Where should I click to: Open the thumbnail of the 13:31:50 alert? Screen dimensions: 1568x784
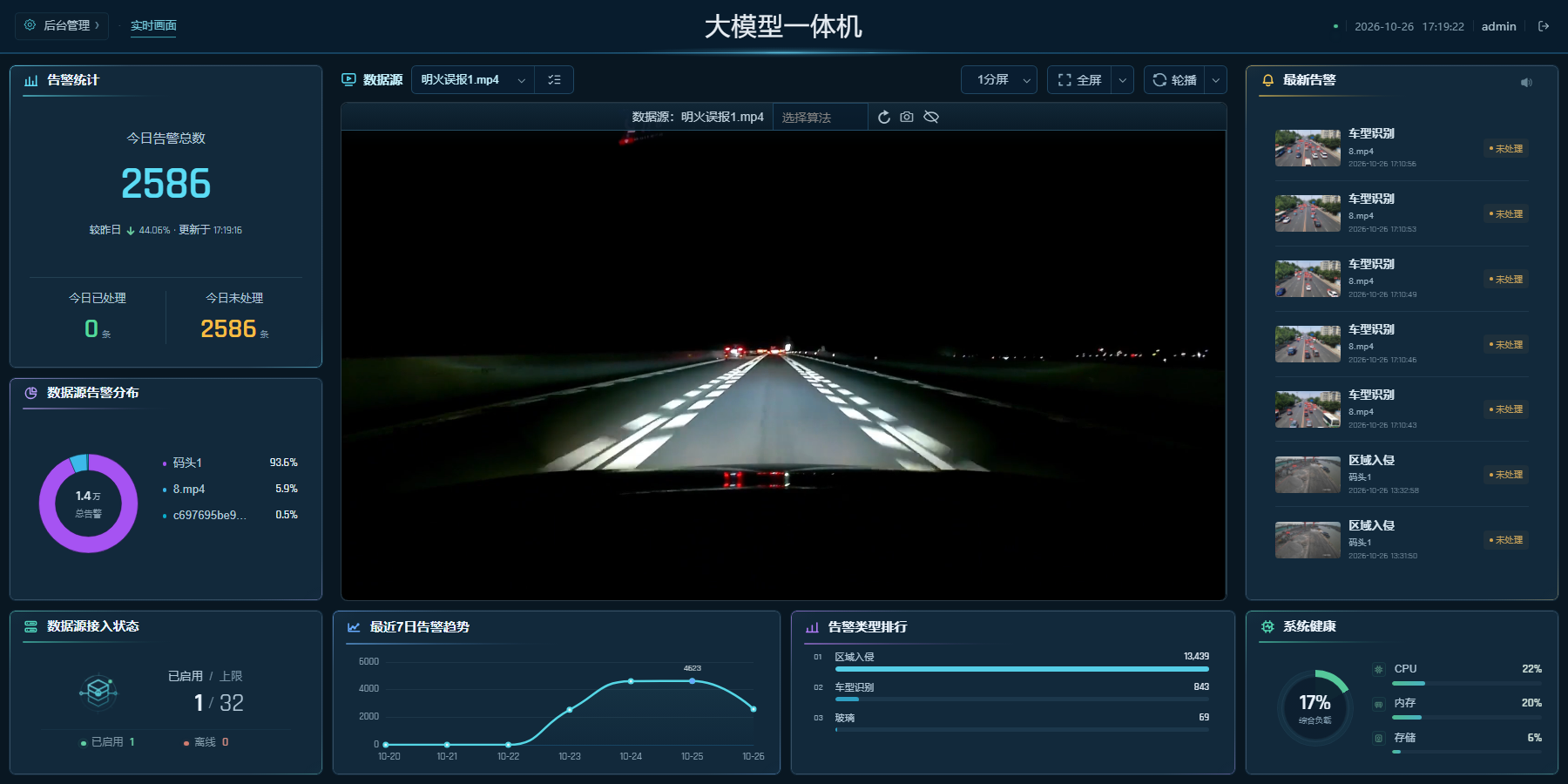coord(1308,540)
